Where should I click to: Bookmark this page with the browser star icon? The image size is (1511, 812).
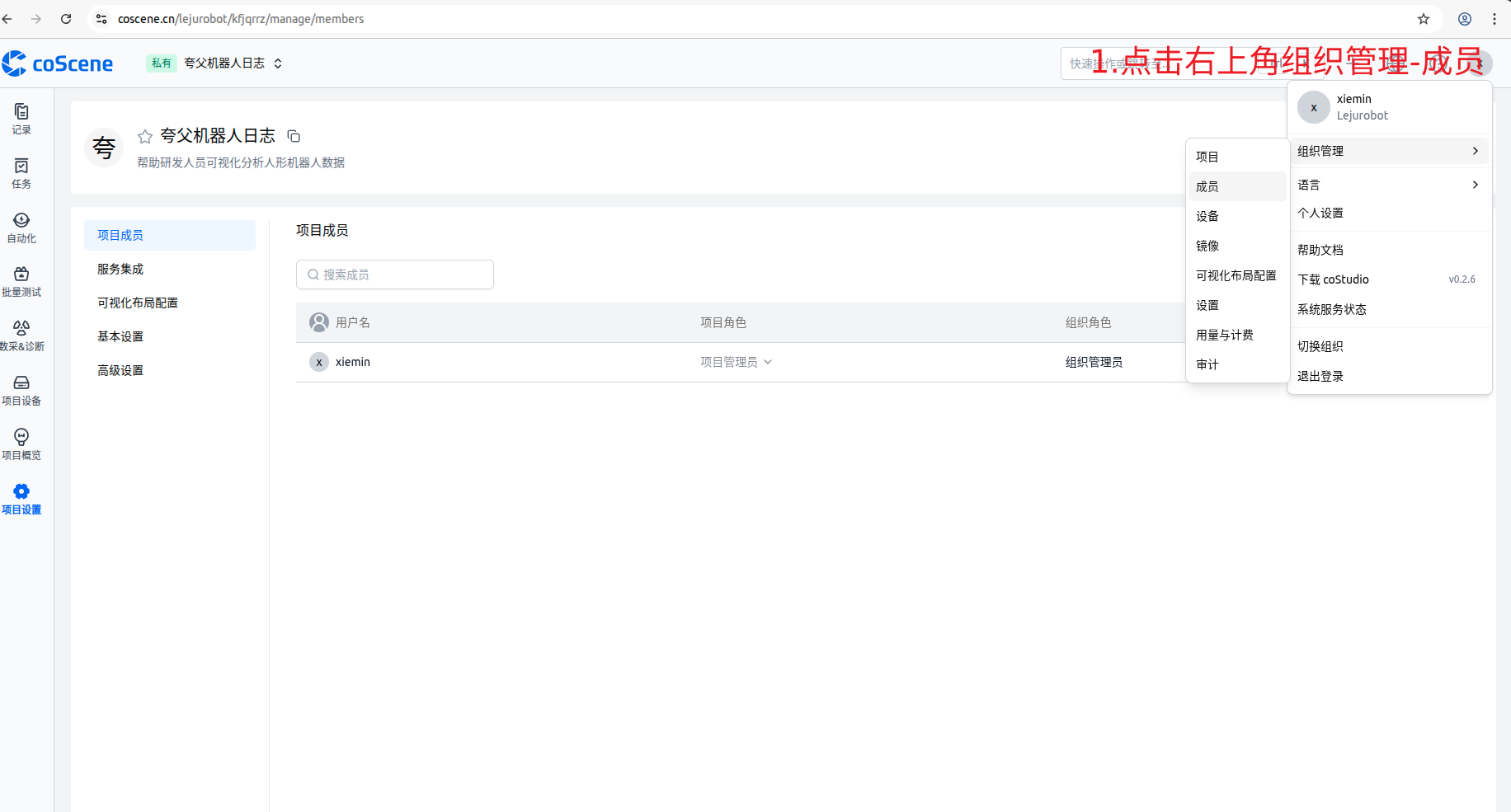[1424, 19]
